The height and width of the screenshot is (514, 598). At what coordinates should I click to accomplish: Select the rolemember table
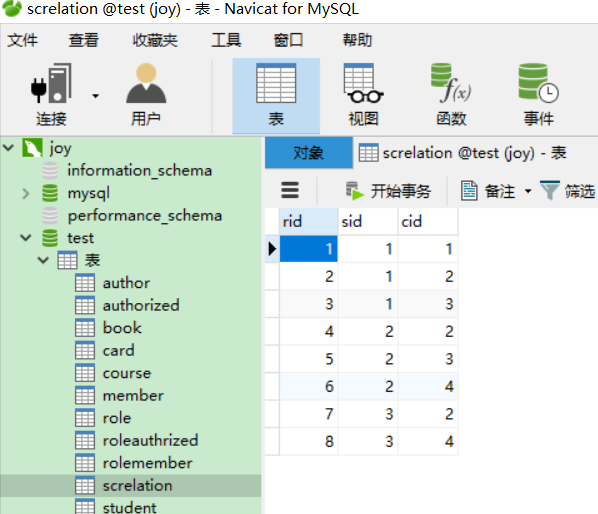tap(148, 463)
